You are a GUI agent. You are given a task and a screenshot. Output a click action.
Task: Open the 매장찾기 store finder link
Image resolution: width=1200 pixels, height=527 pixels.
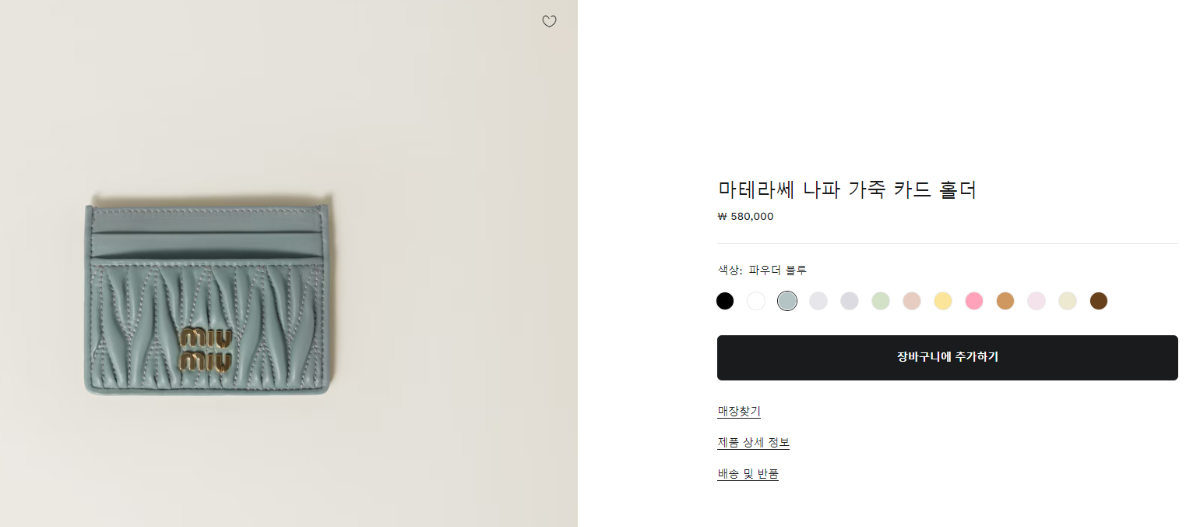pyautogui.click(x=739, y=411)
